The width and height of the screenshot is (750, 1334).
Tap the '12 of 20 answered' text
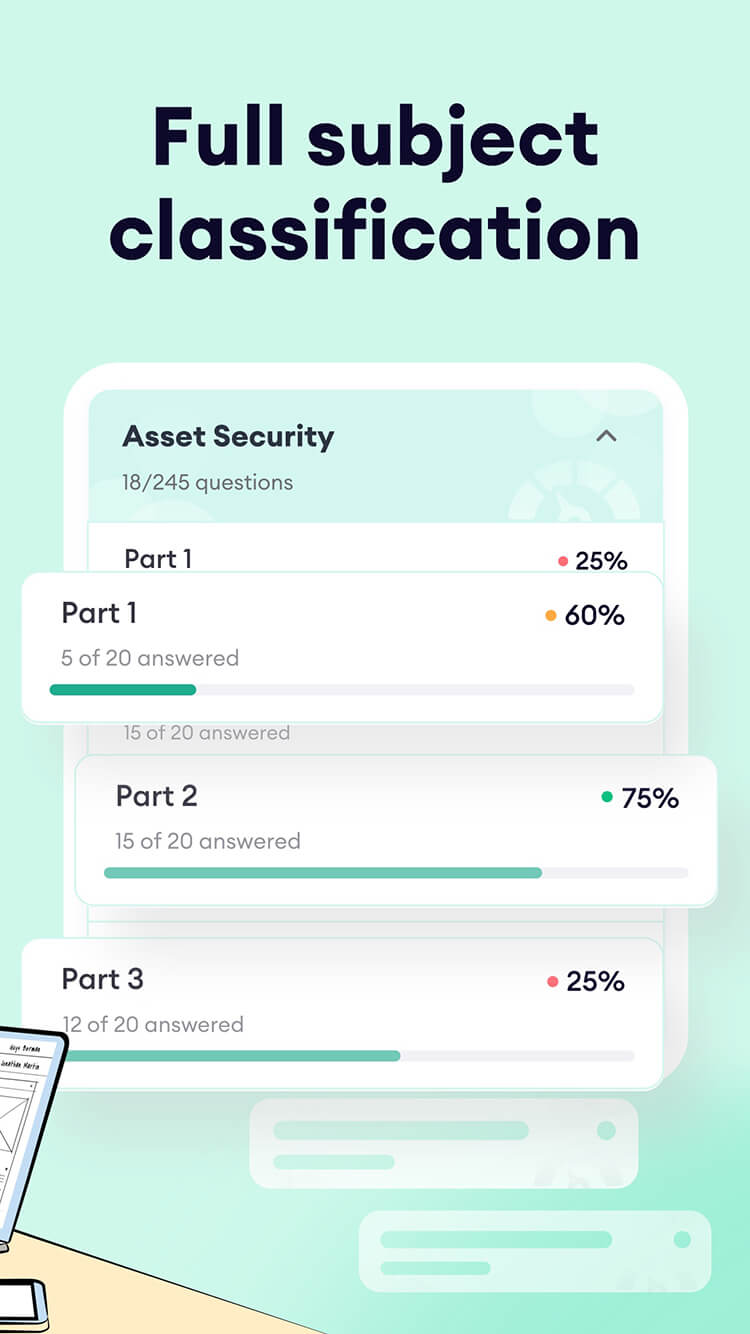pos(153,1024)
